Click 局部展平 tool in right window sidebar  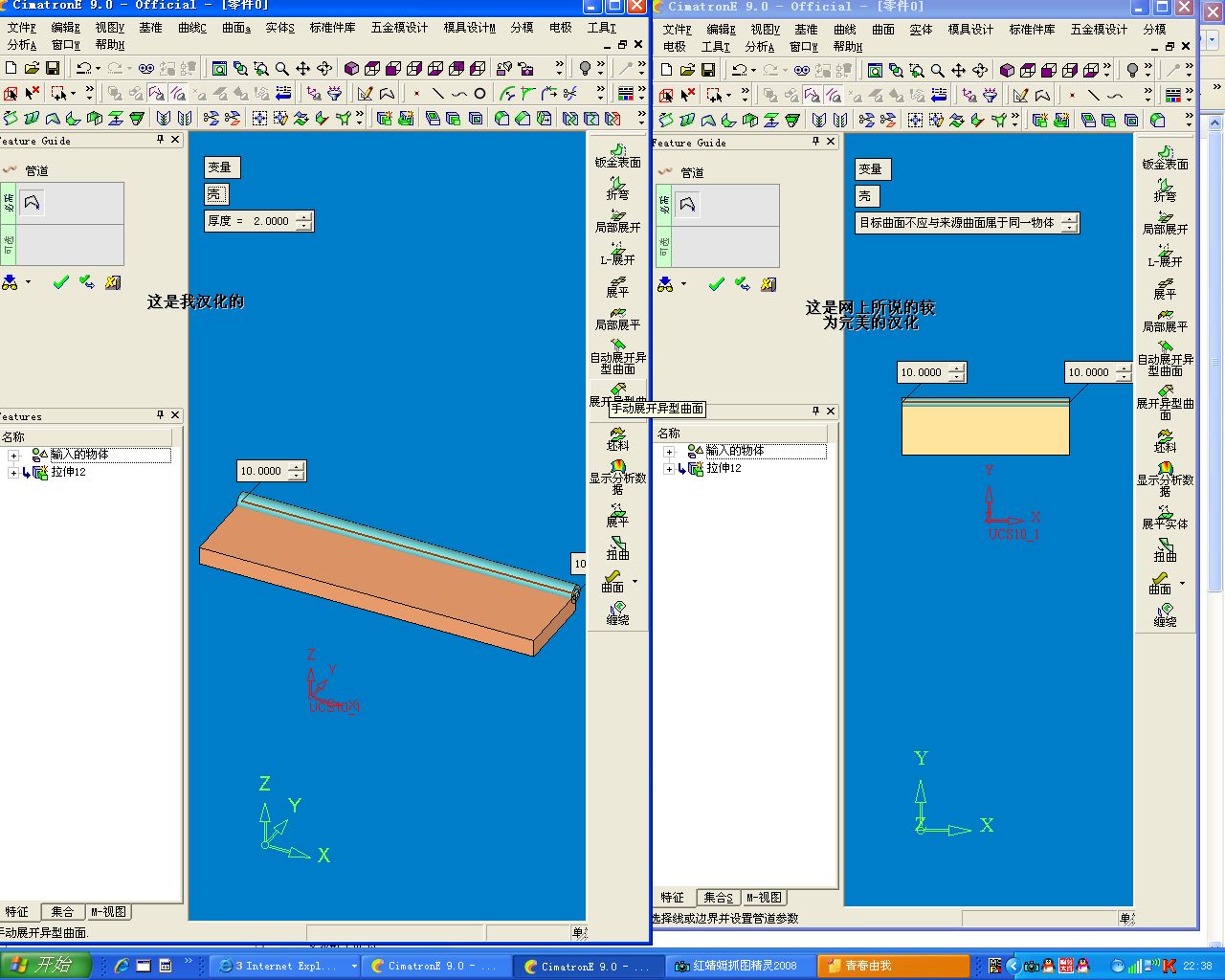(x=1165, y=321)
